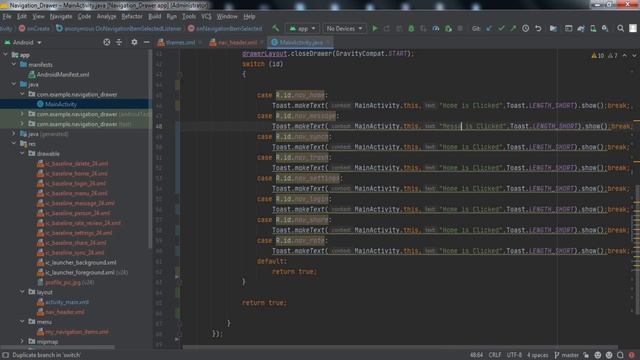Open the Refactor menu
The width and height of the screenshot is (640, 360).
coord(132,16)
